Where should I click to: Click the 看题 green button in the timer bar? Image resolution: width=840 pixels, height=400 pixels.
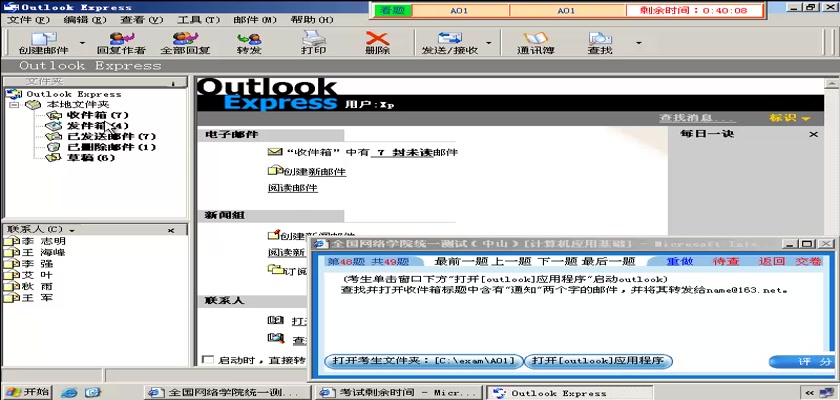pyautogui.click(x=393, y=10)
